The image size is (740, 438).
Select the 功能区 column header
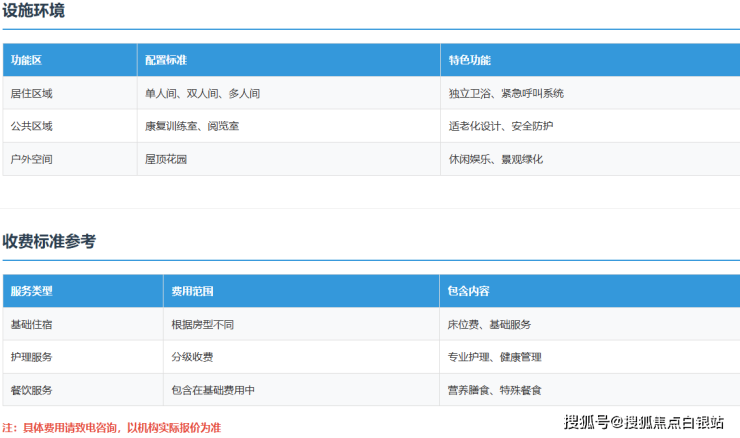click(26, 60)
